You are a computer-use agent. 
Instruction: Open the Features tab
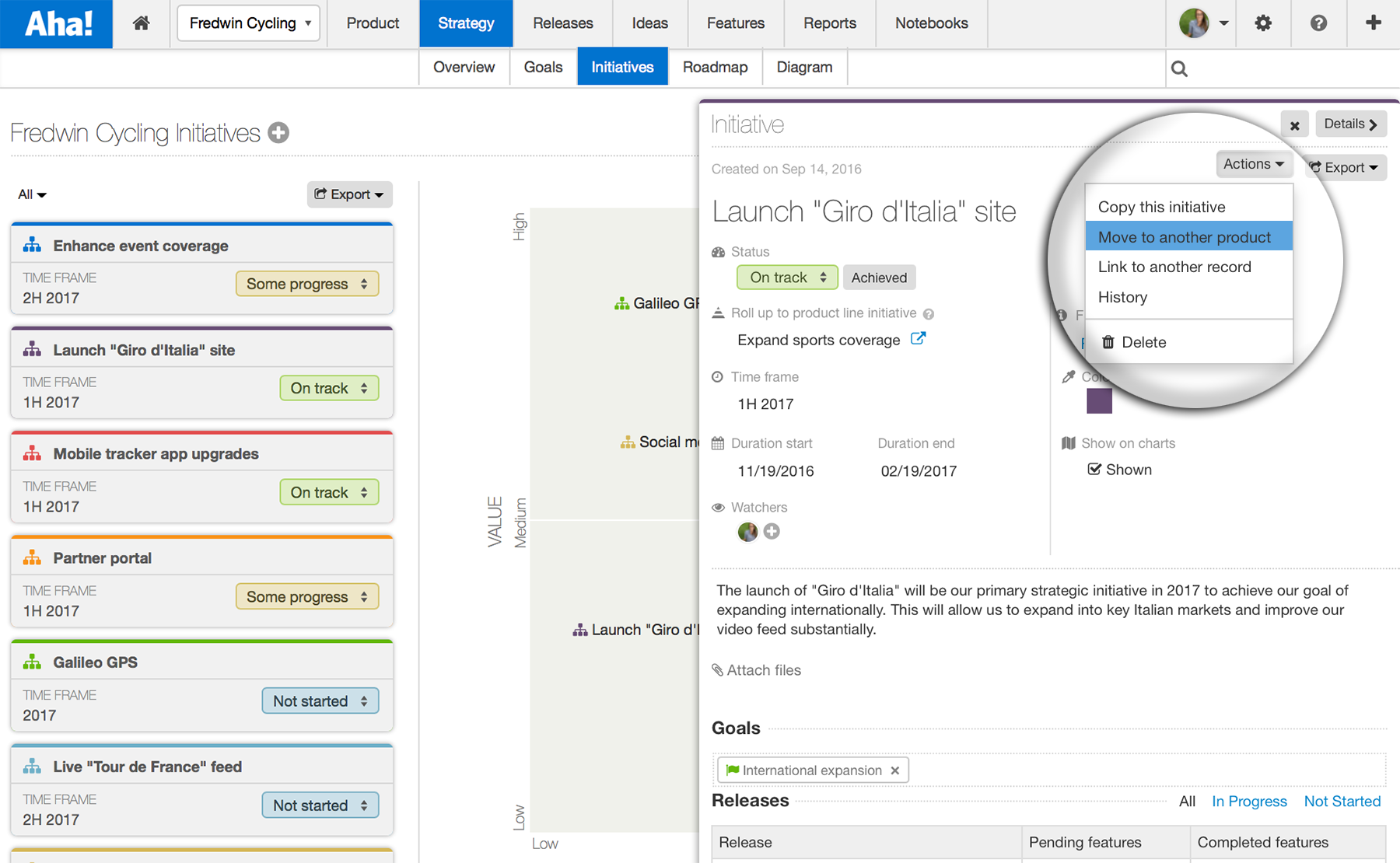point(736,23)
